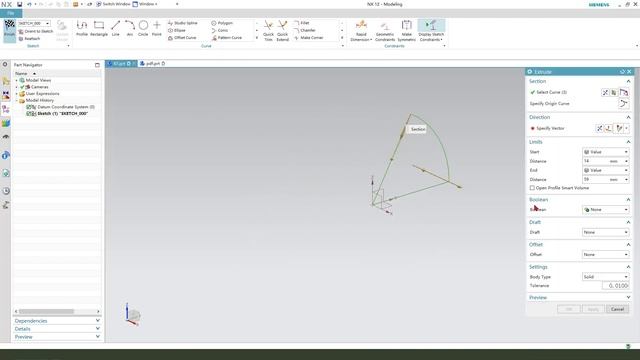This screenshot has width=640, height=360.
Task: Choose Studio Spline tool
Action: tap(182, 23)
